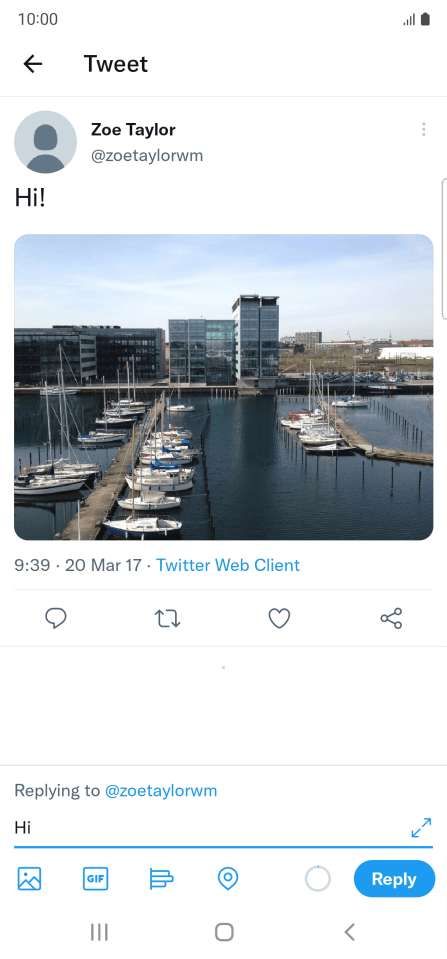Tap the @zoetaylorwm mention in Replying to
This screenshot has height=959, width=447.
[161, 791]
